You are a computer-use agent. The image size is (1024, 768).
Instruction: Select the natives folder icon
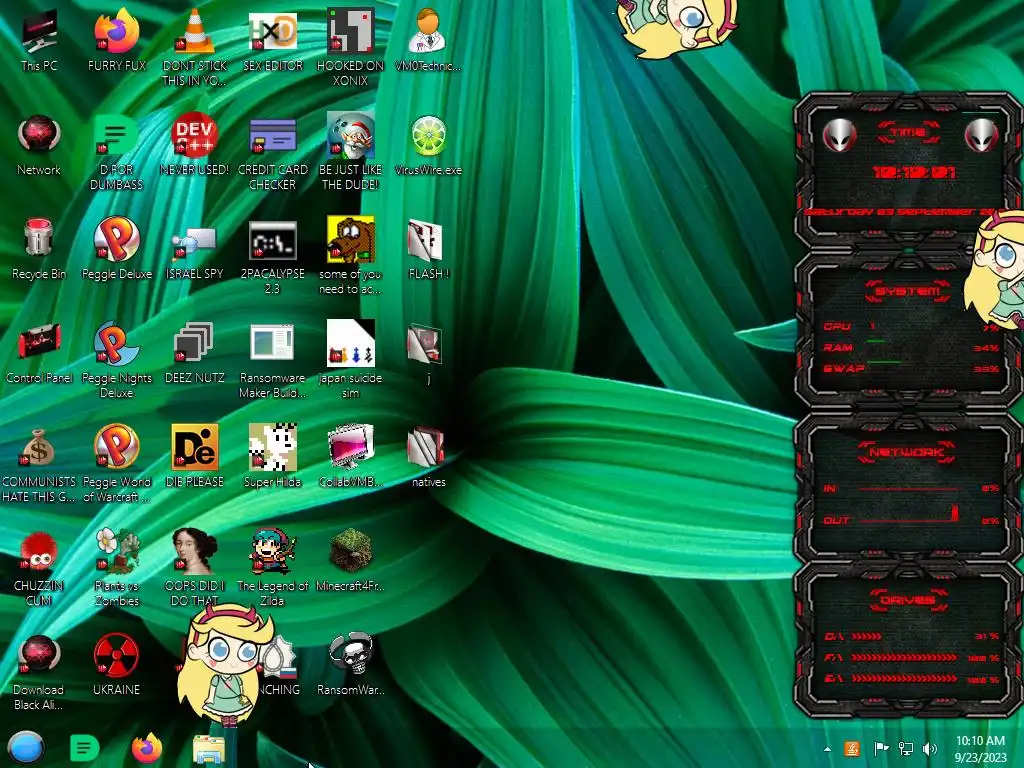pos(428,456)
